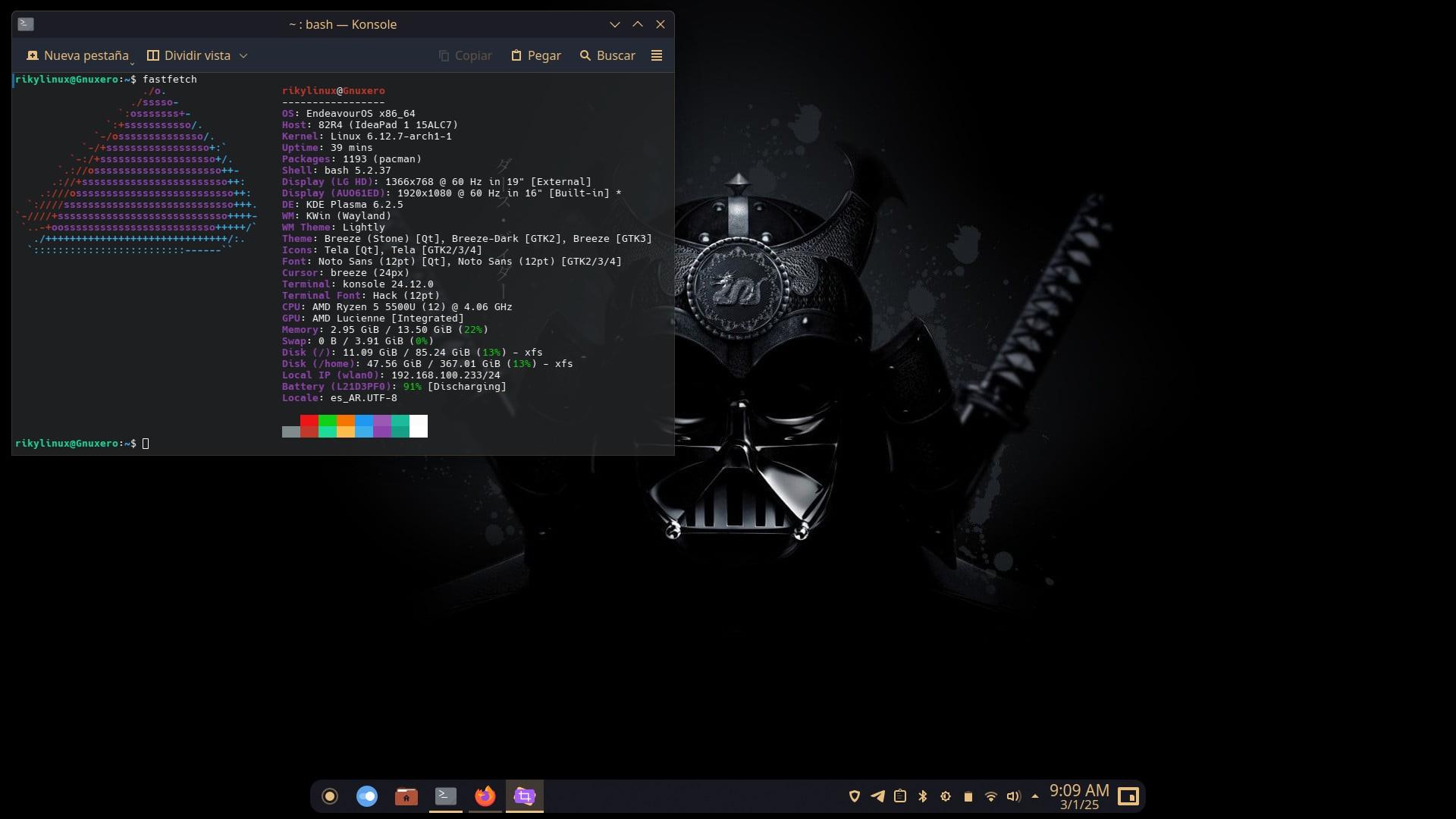The image size is (1456, 819).
Task: Open the shield tray icon
Action: [855, 796]
